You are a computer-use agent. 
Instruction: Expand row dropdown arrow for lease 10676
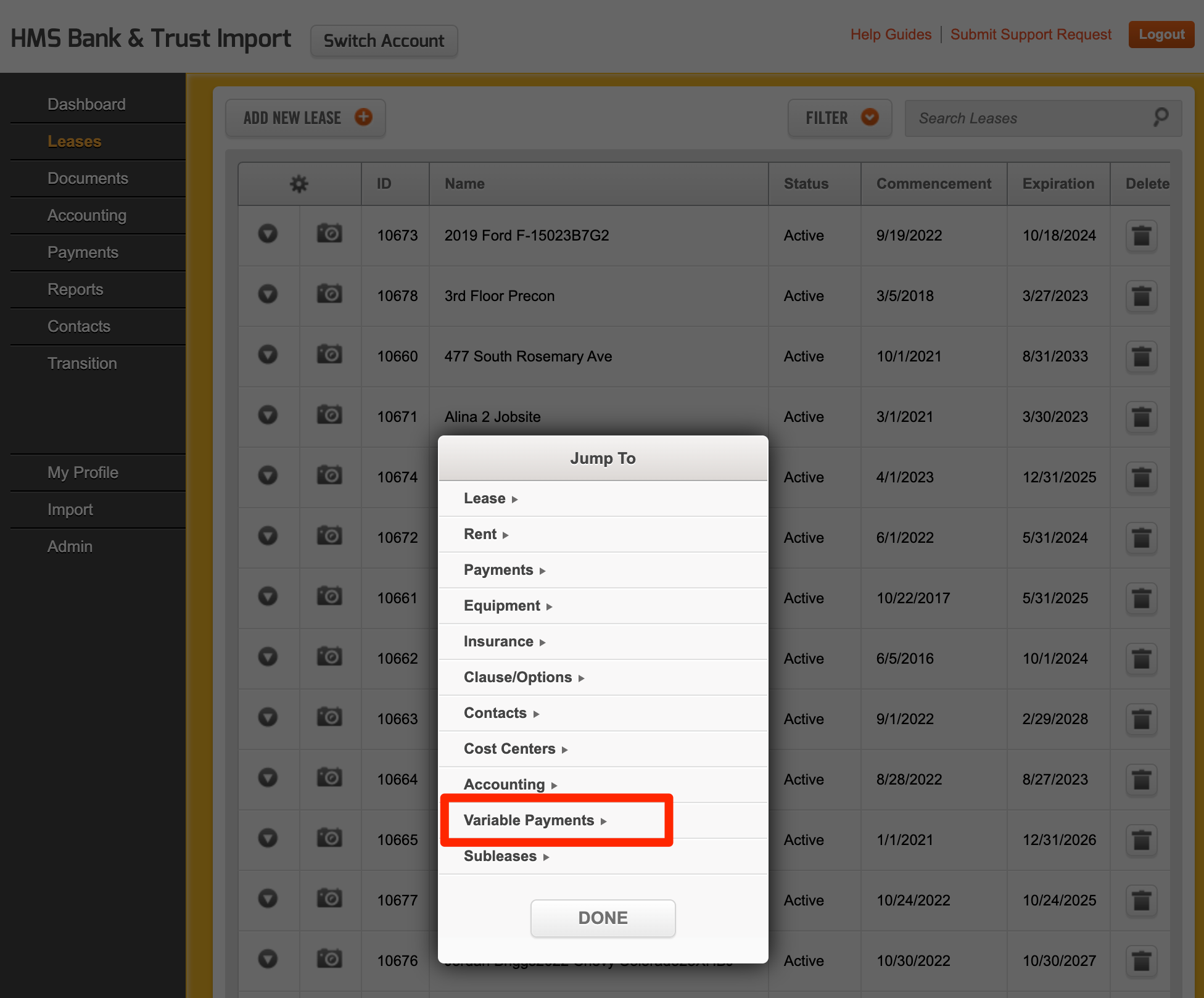click(268, 959)
